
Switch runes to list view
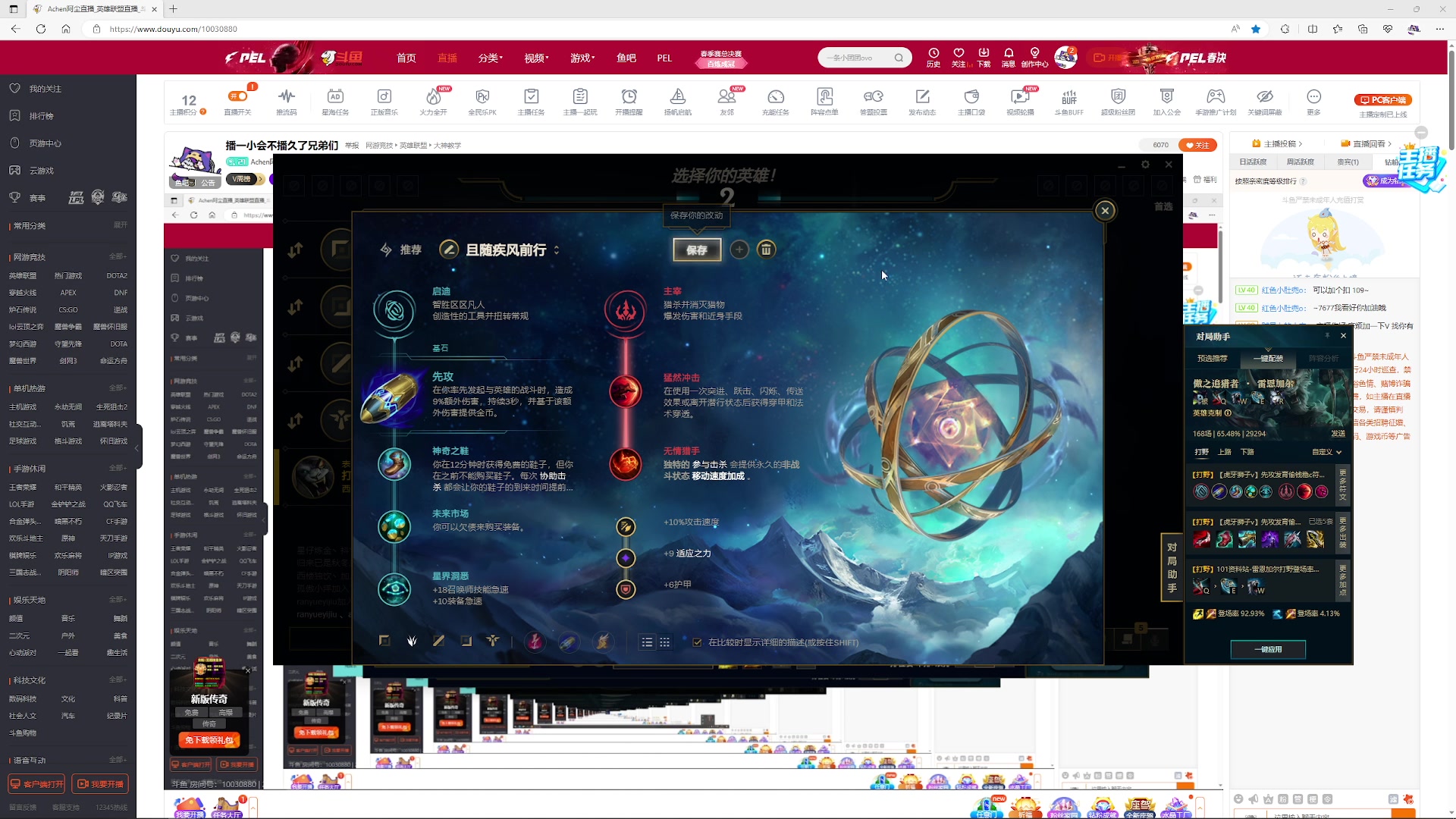point(647,642)
